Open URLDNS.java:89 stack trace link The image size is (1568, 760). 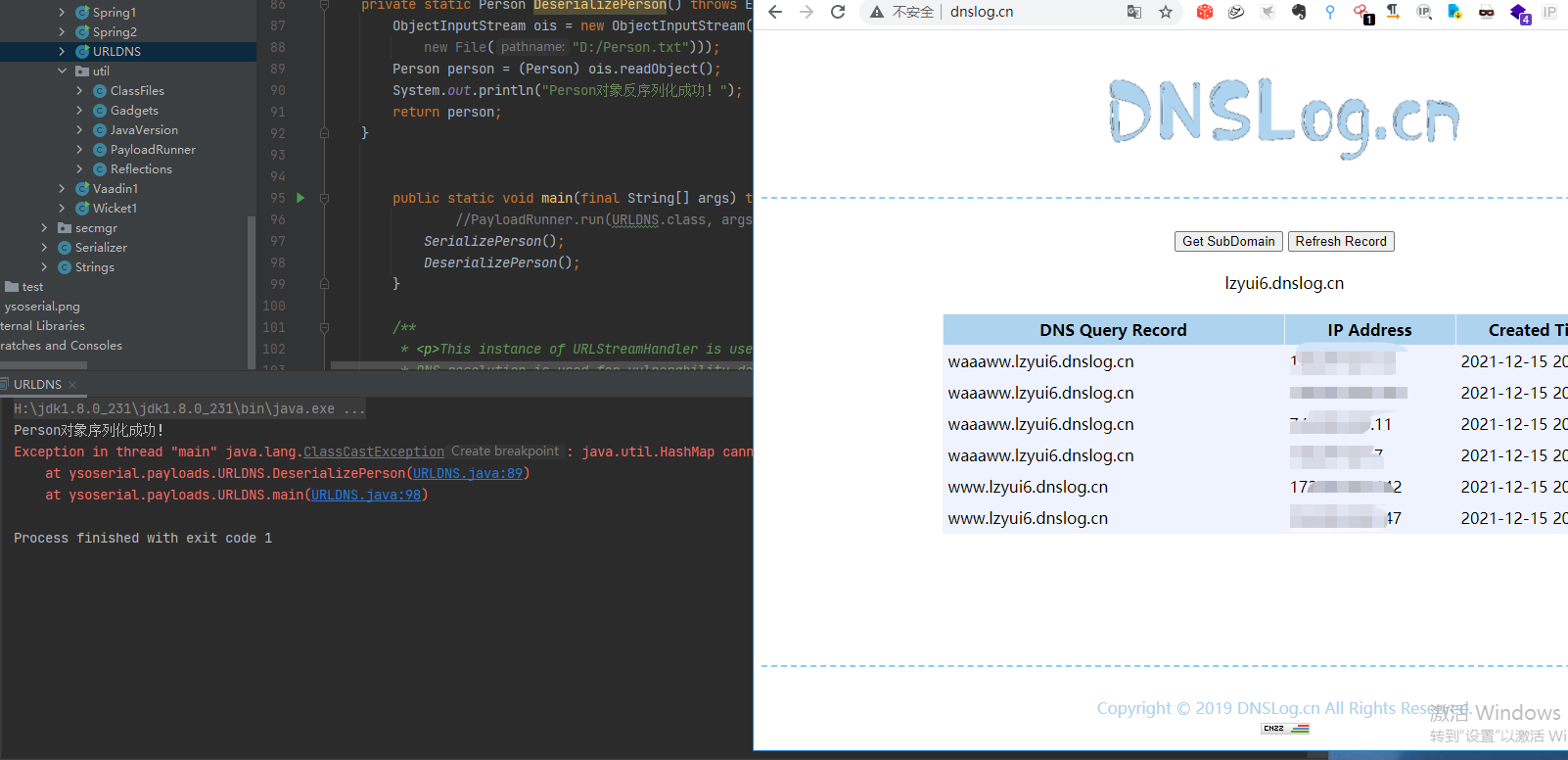467,474
